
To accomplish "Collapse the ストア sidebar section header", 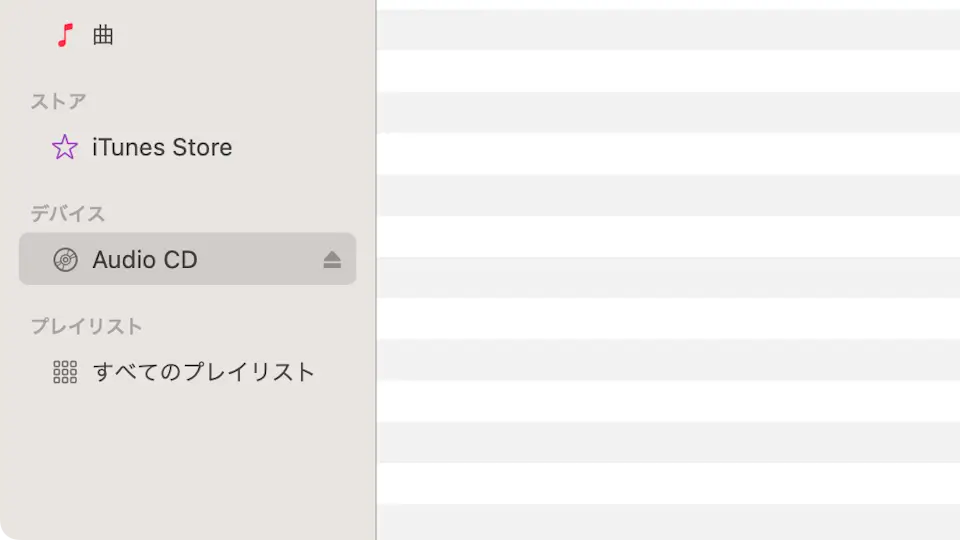I will tap(58, 101).
